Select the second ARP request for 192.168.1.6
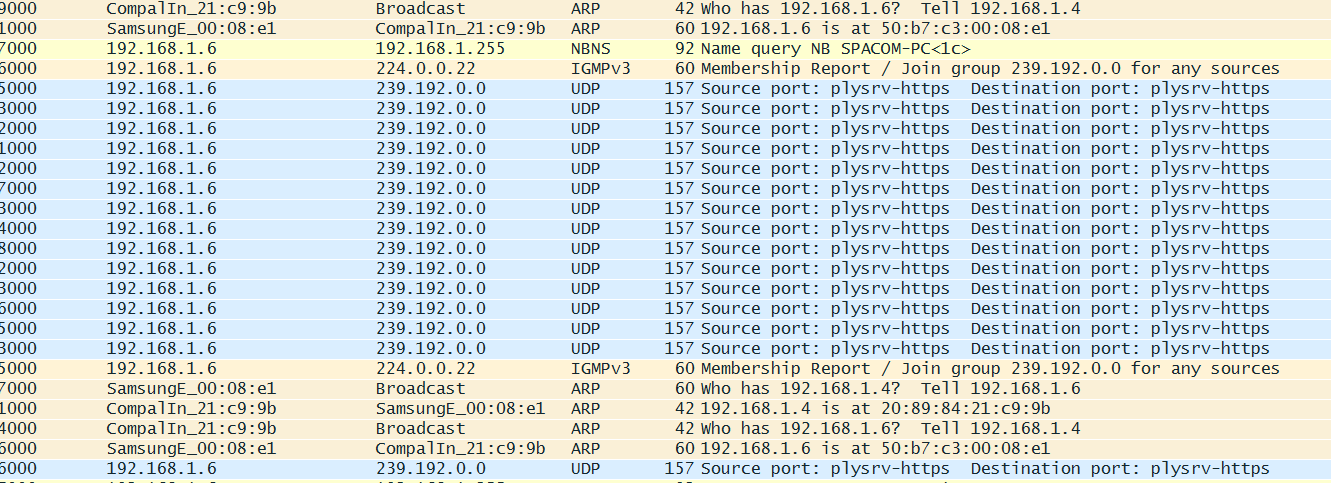Viewport: 1331px width, 483px height. [665, 428]
